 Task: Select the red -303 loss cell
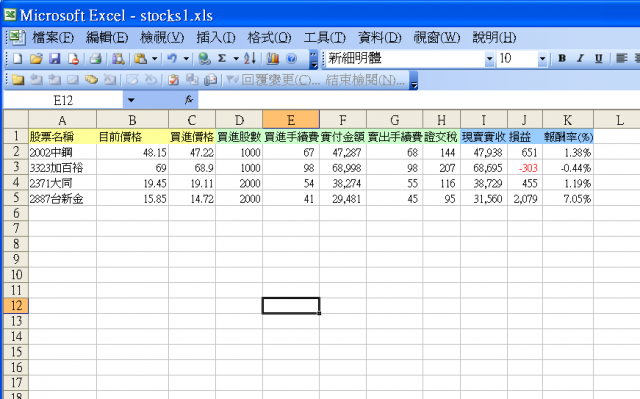pyautogui.click(x=525, y=168)
